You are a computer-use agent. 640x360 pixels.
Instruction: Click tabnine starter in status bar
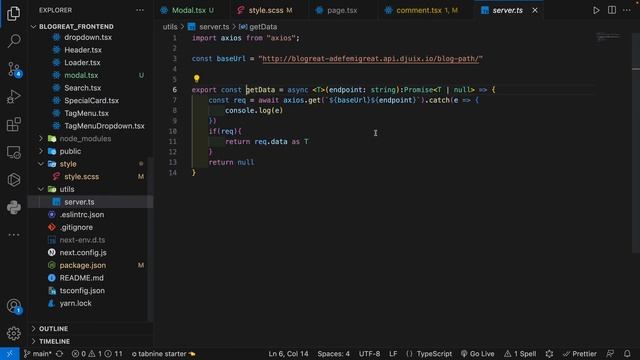point(163,354)
